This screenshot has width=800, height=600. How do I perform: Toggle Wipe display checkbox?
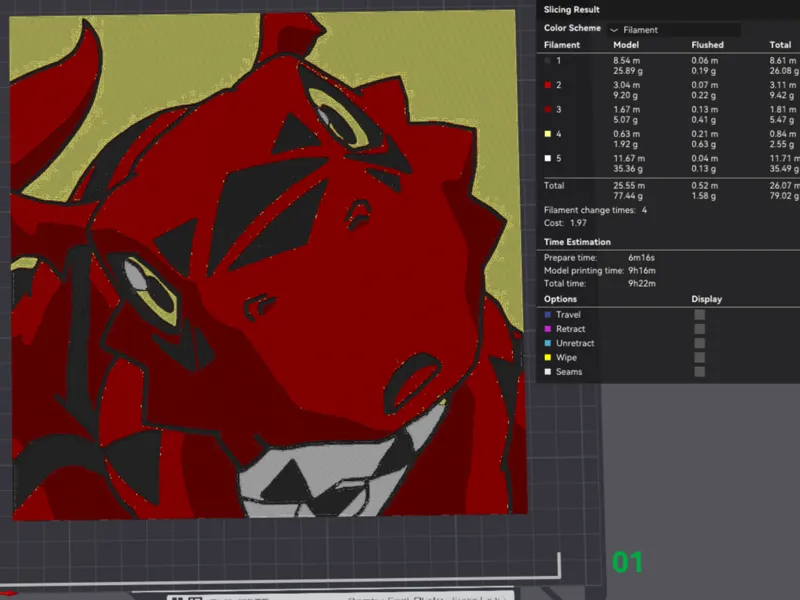[699, 358]
